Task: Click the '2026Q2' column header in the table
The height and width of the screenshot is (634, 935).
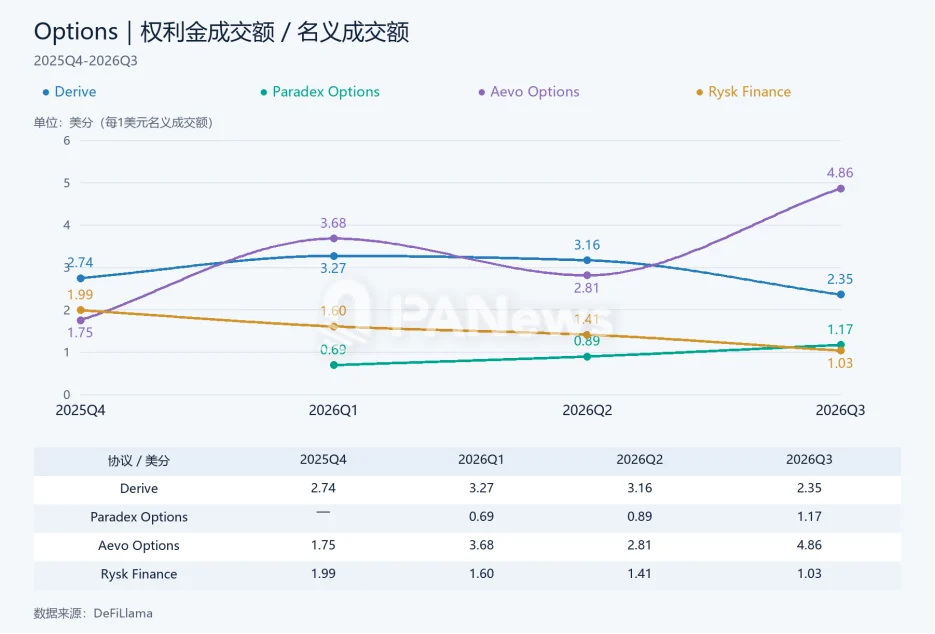Action: pos(640,460)
